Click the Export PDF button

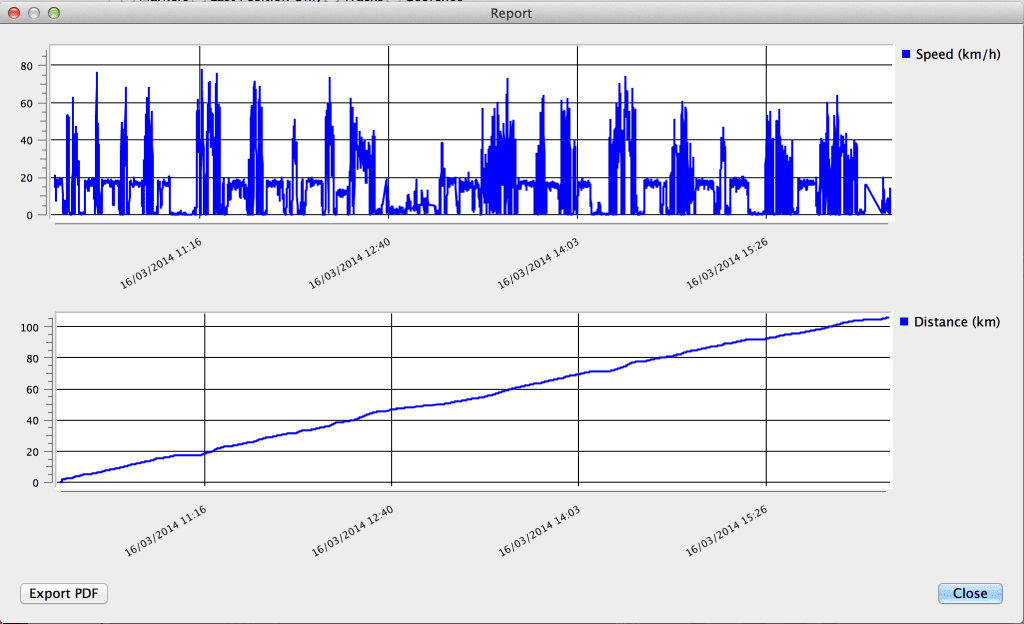[64, 593]
